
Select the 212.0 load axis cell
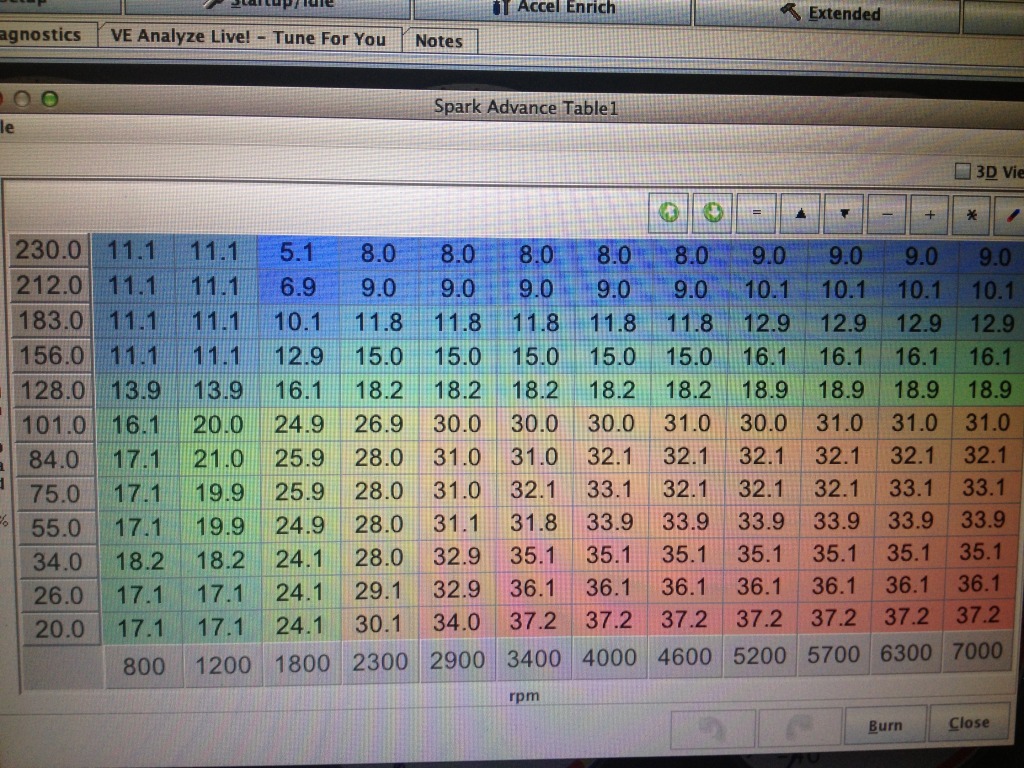pos(50,285)
